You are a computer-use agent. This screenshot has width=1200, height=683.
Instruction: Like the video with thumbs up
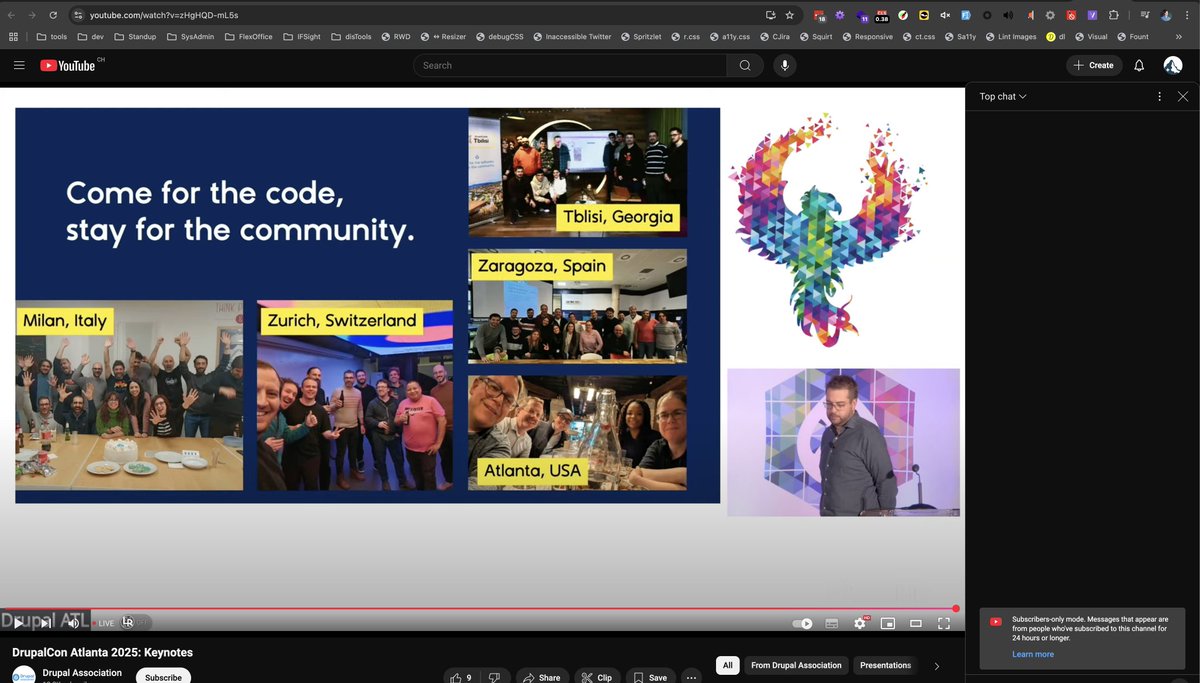coord(462,677)
